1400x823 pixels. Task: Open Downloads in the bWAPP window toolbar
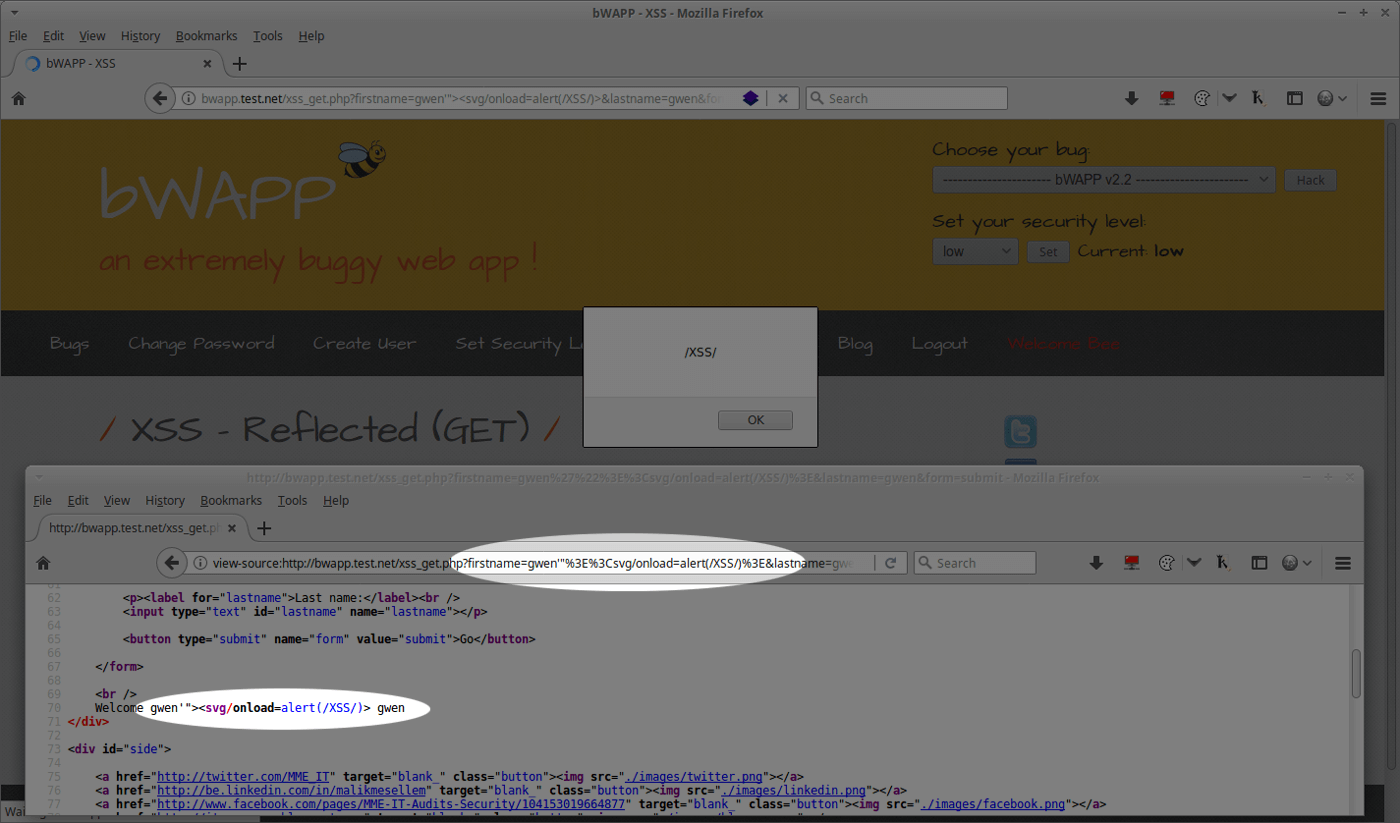(x=1131, y=98)
